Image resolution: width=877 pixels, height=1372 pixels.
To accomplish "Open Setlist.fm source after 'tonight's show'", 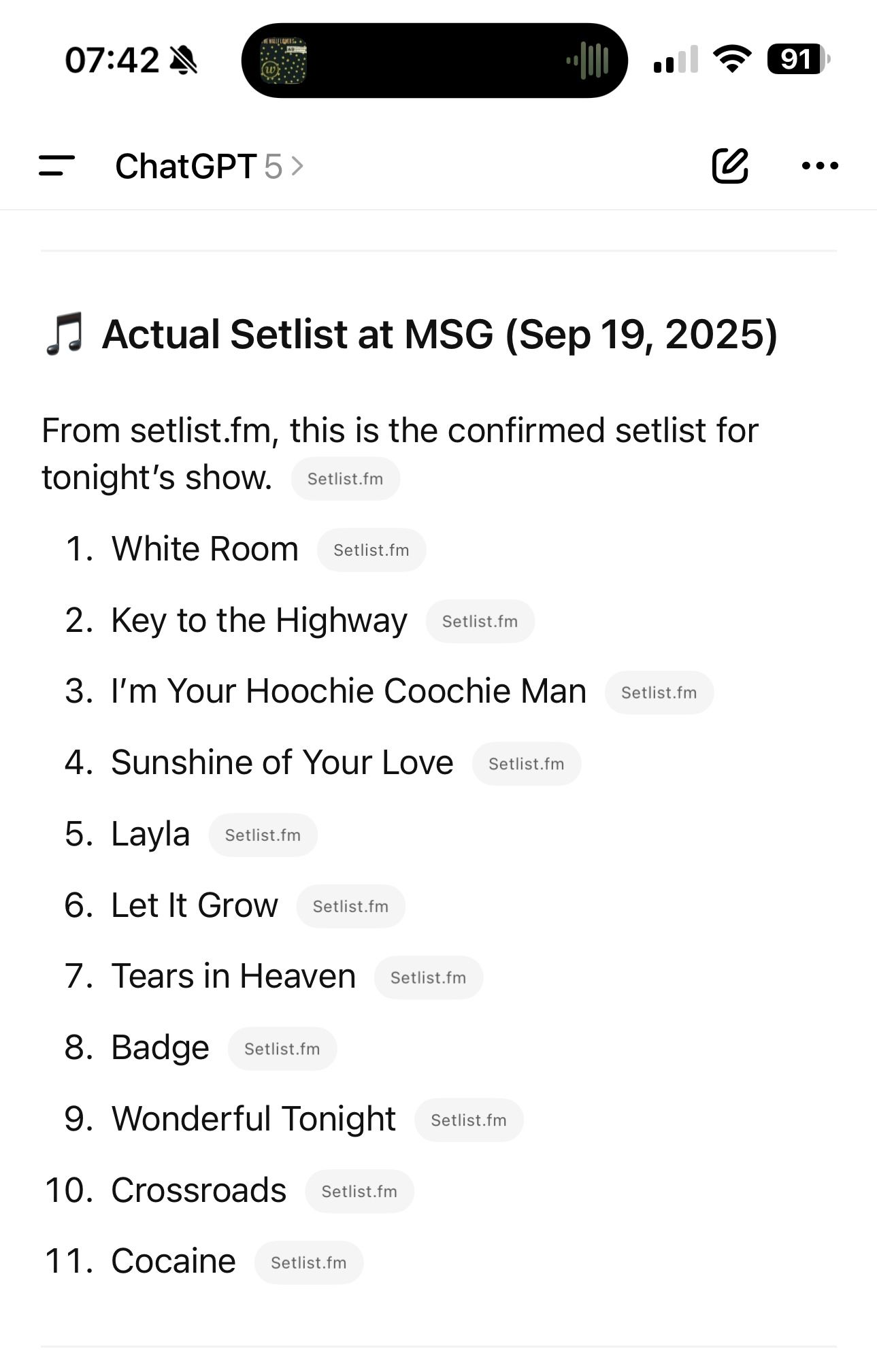I will point(345,479).
